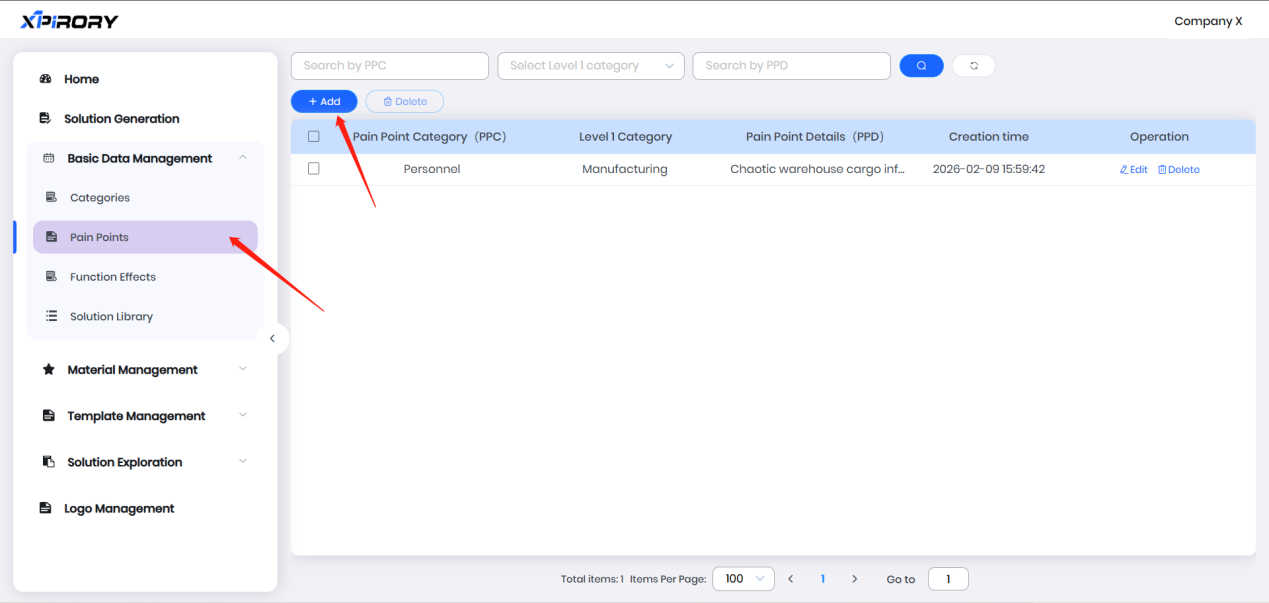
Task: Open the Solution Library menu item
Action: pos(111,317)
